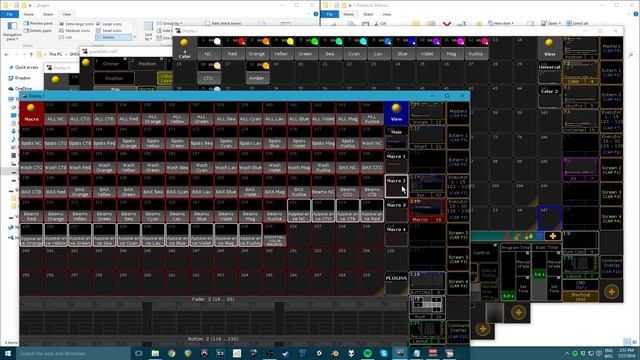Open the Masters view button in Display 1
640x360 pixels.
coord(458,113)
